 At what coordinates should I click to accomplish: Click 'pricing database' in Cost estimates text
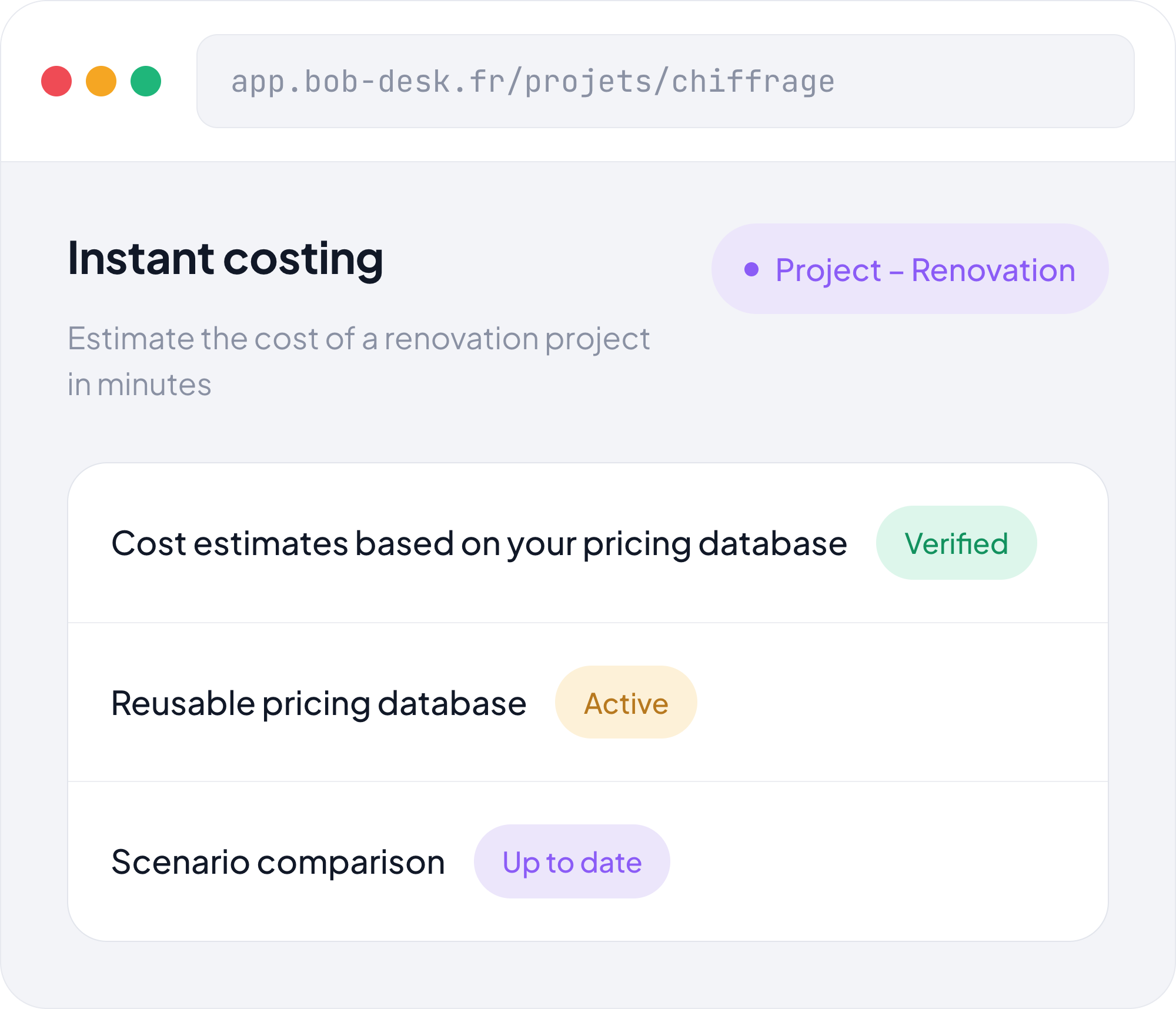click(x=714, y=544)
